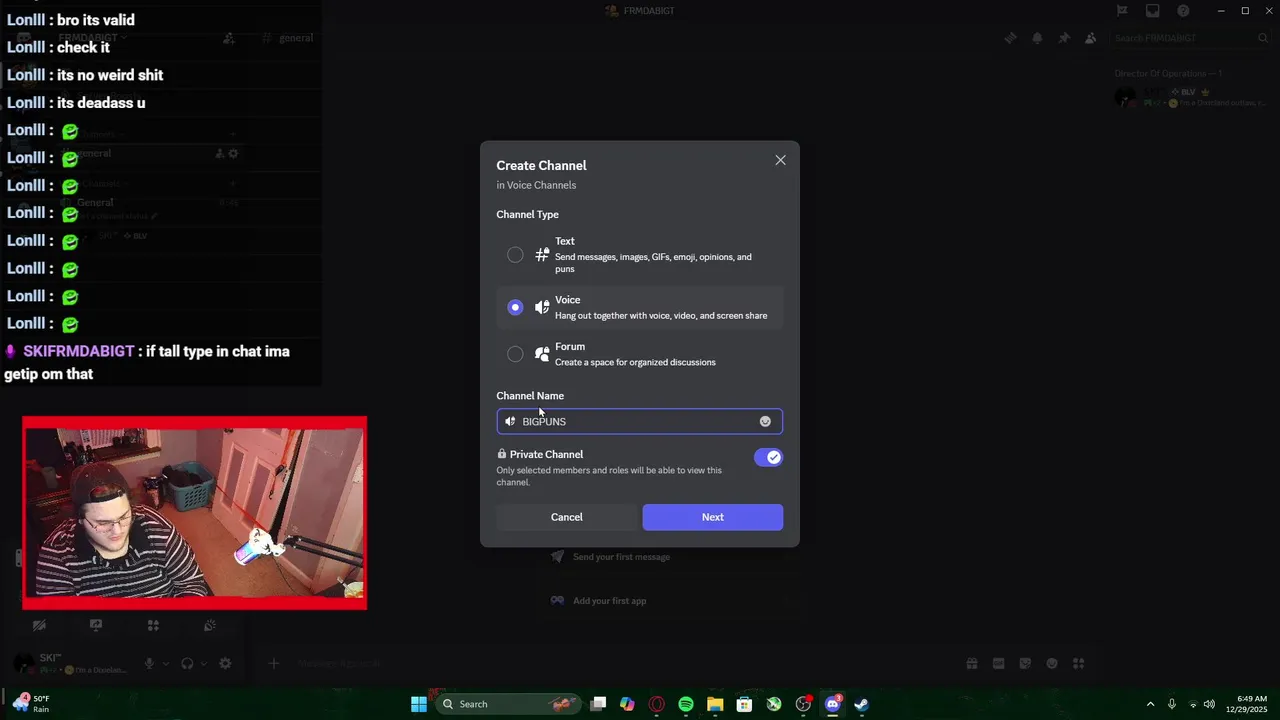Viewport: 1280px width, 720px height.
Task: Click the Search FRMDABIGT field
Action: point(1190,38)
